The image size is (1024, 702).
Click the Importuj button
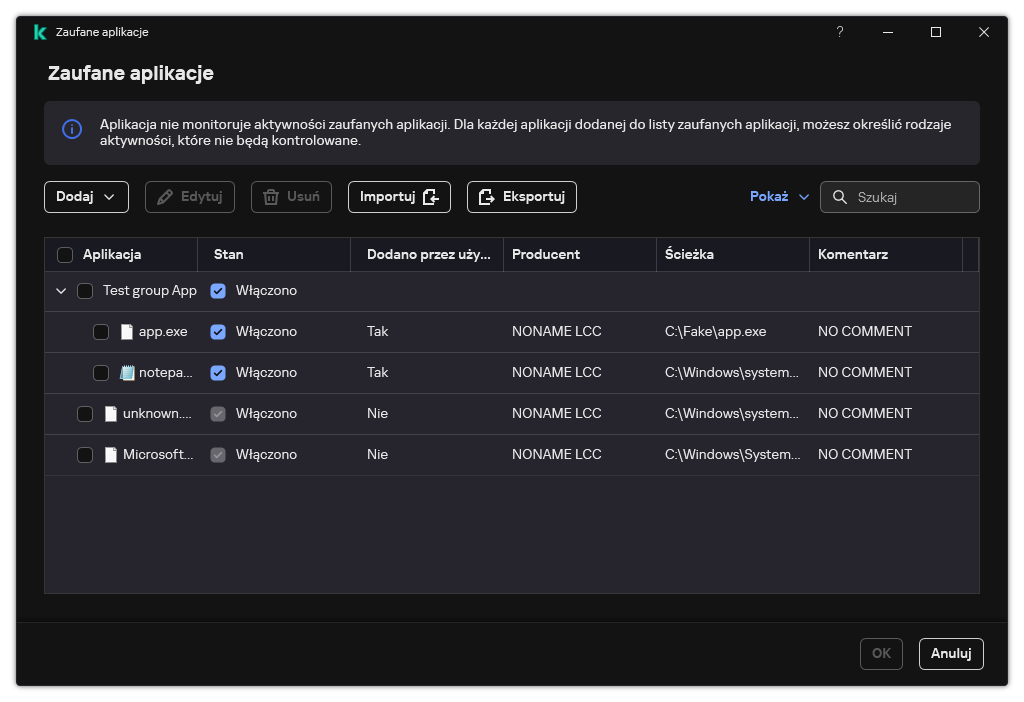point(399,197)
